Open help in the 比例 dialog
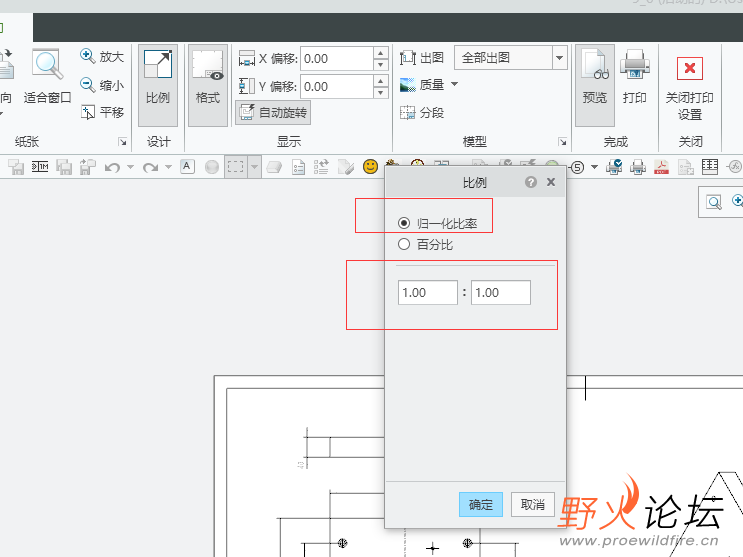This screenshot has width=743, height=557. [531, 182]
